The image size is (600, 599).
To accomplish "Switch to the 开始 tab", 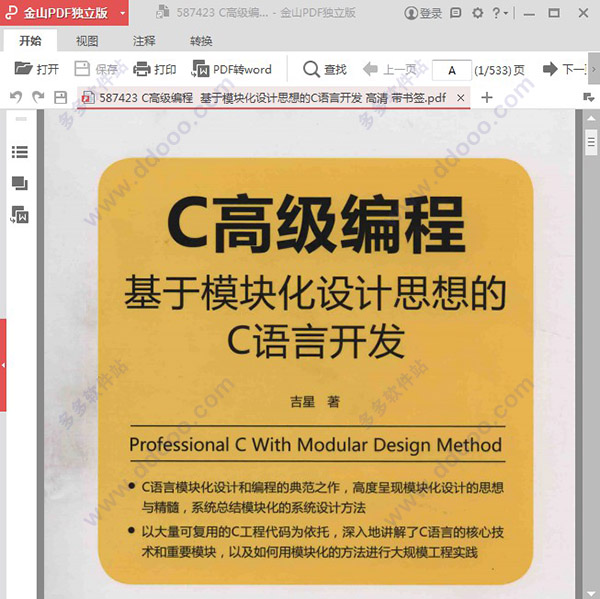I will 30,41.
